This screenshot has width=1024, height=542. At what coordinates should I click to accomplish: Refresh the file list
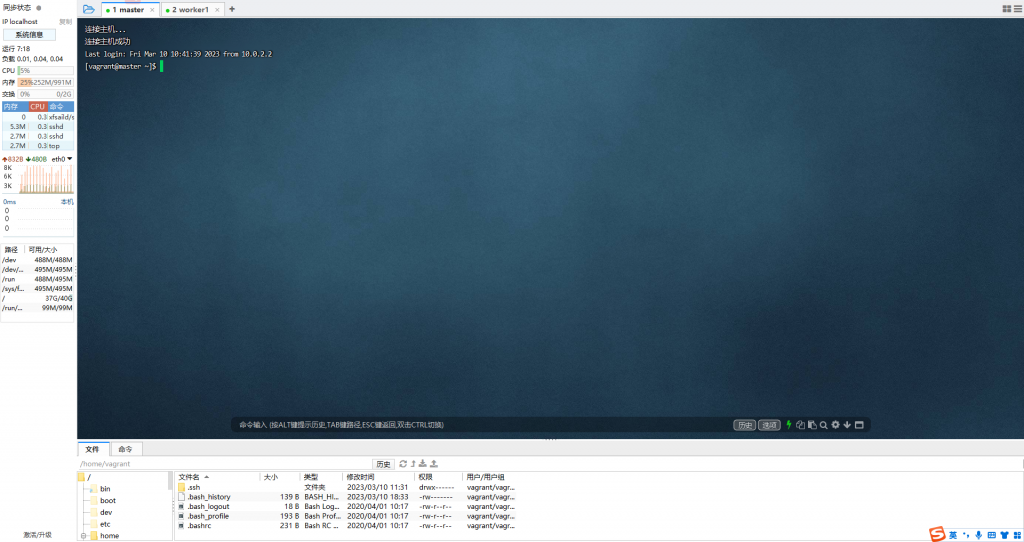[403, 464]
